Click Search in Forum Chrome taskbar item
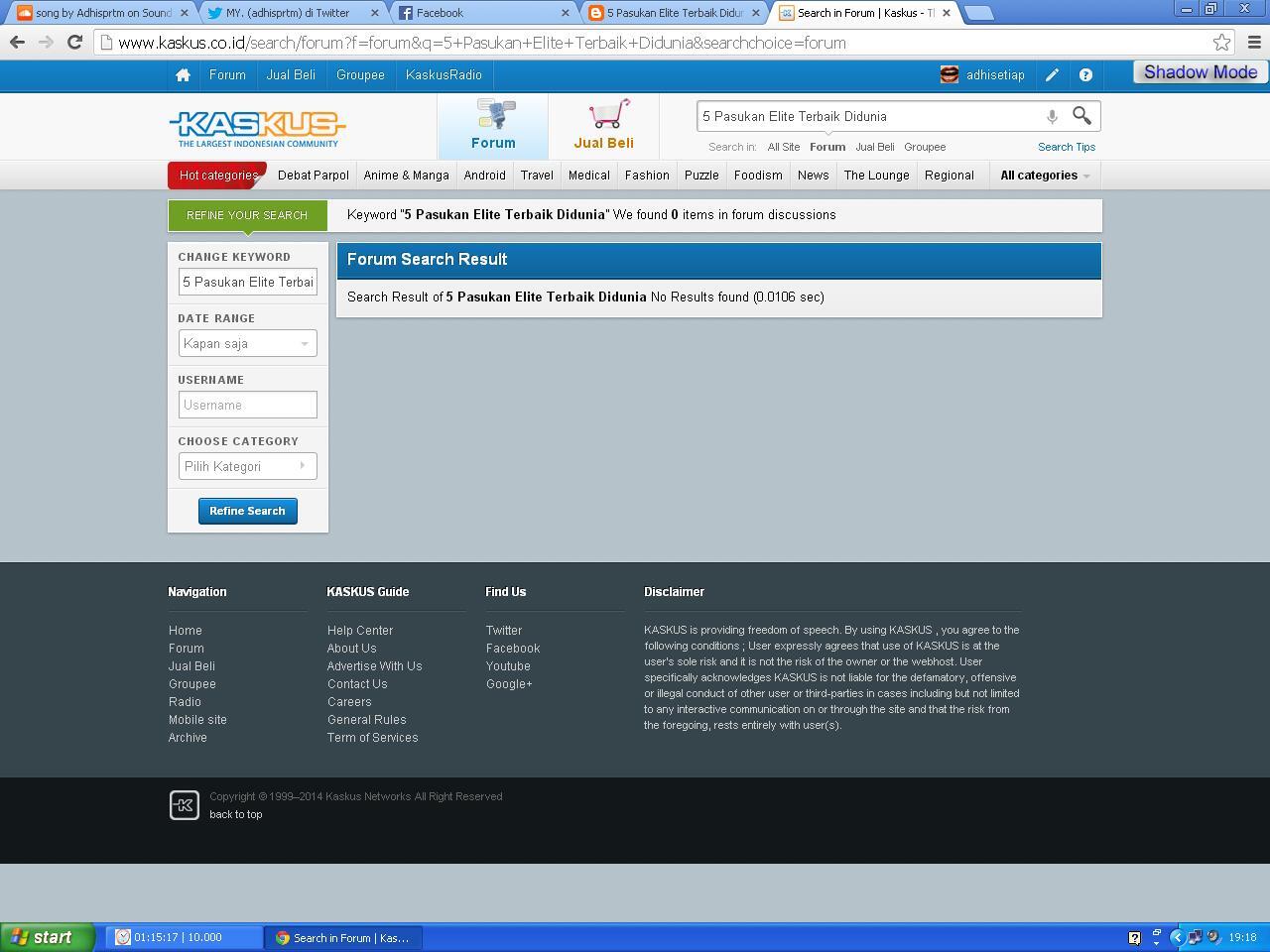Screen dimensions: 1270x952 tap(344, 937)
